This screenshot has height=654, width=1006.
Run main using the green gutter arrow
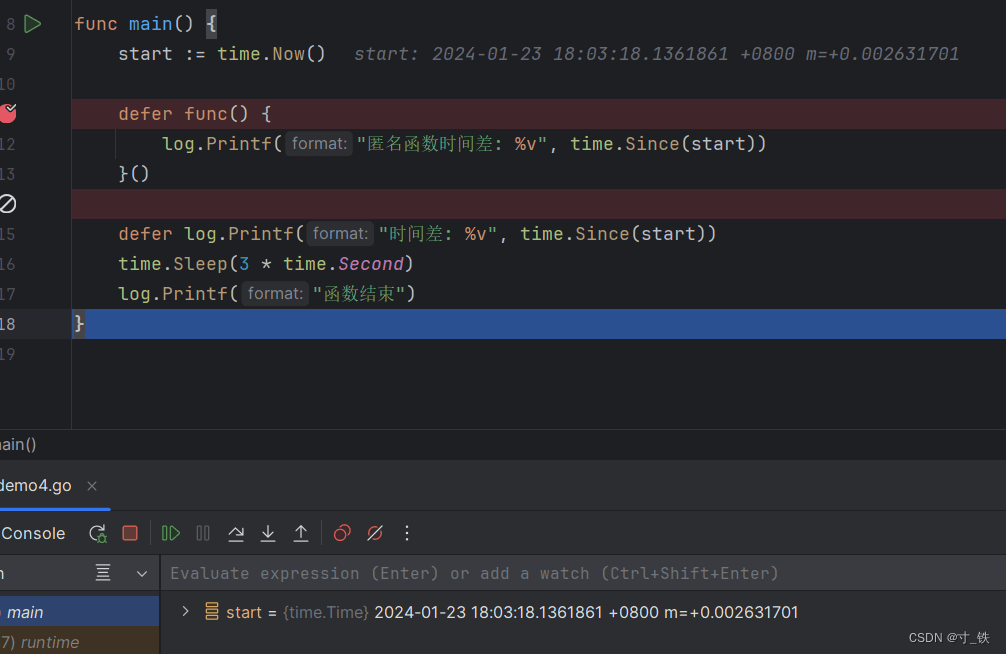click(x=33, y=24)
